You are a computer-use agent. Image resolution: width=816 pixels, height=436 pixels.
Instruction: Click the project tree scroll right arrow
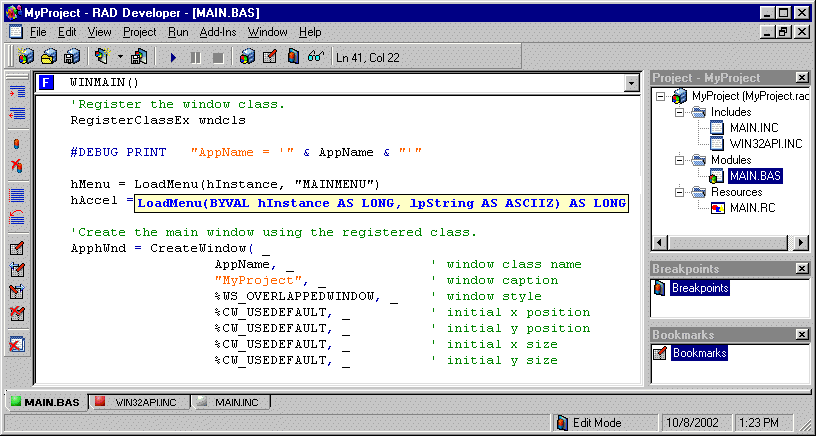[802, 242]
